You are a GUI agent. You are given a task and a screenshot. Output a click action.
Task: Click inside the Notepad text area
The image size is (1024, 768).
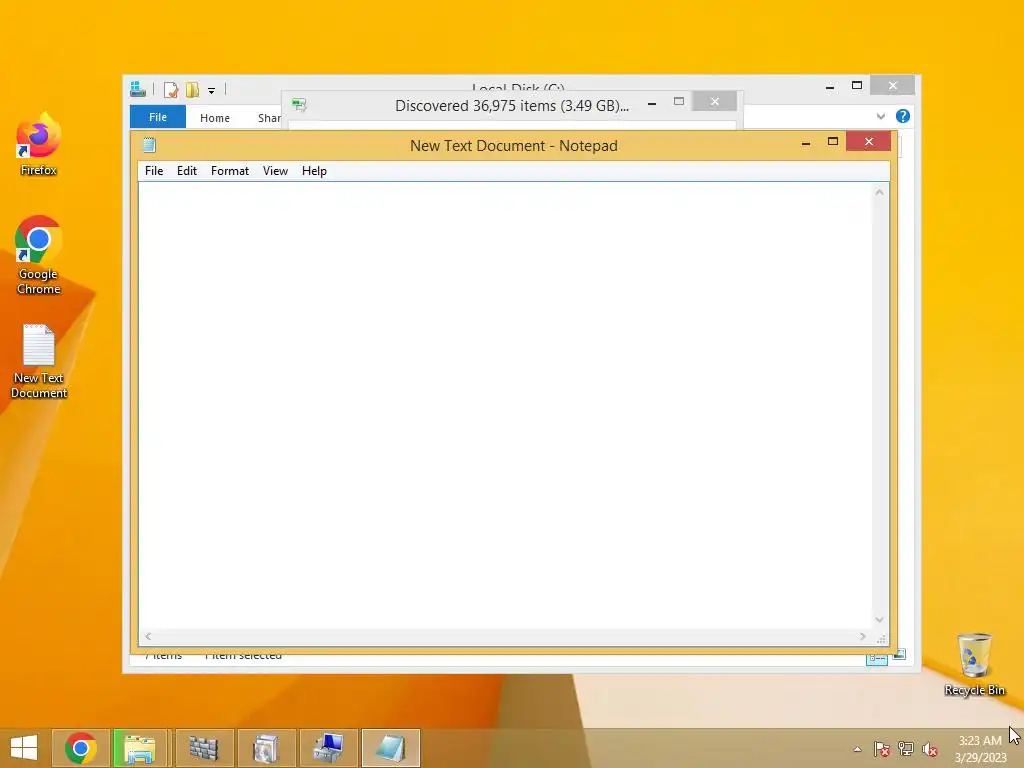click(505, 405)
